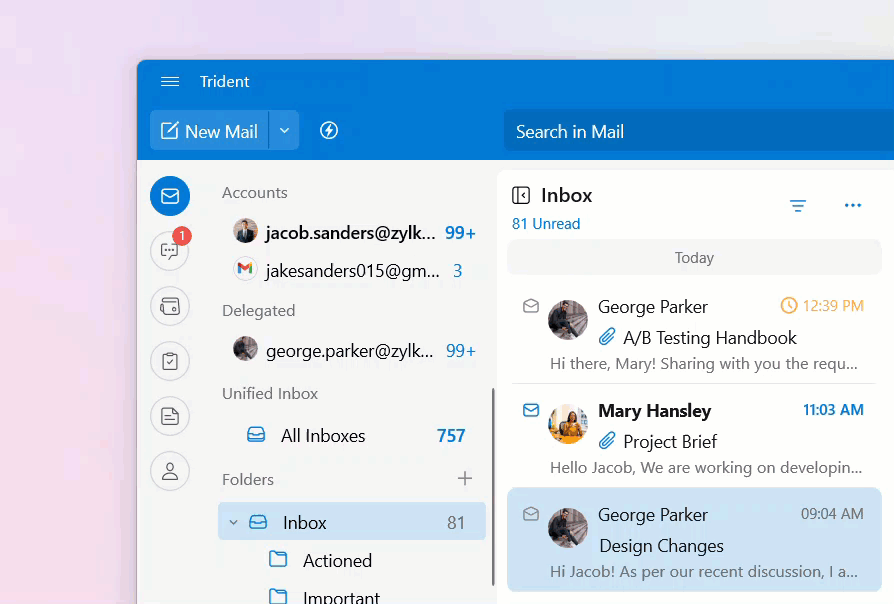Collapse the Inbox folder chevron
The width and height of the screenshot is (894, 604).
click(x=233, y=522)
